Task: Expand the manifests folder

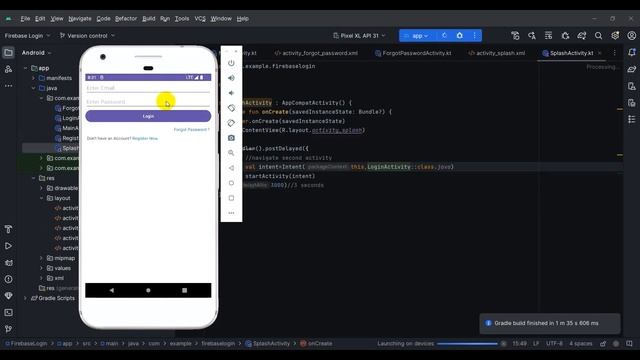Action: pyautogui.click(x=33, y=78)
